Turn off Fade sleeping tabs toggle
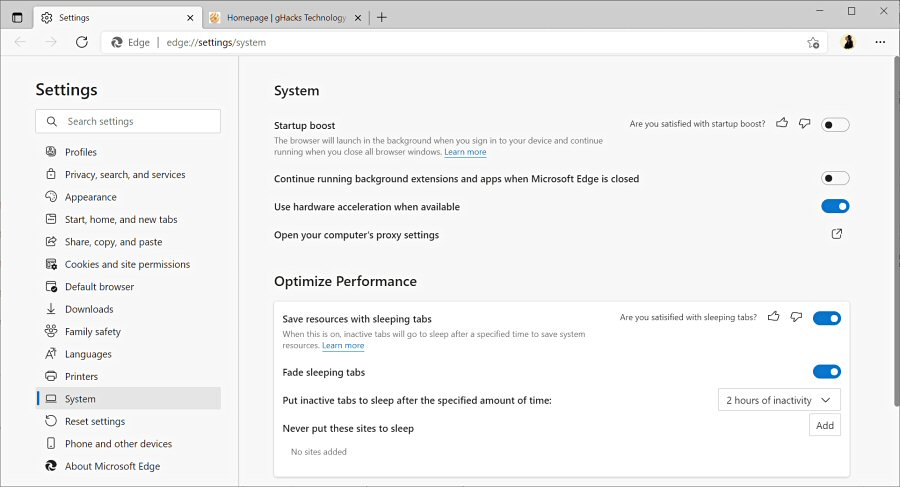Screen dimensions: 900x487 click(827, 372)
